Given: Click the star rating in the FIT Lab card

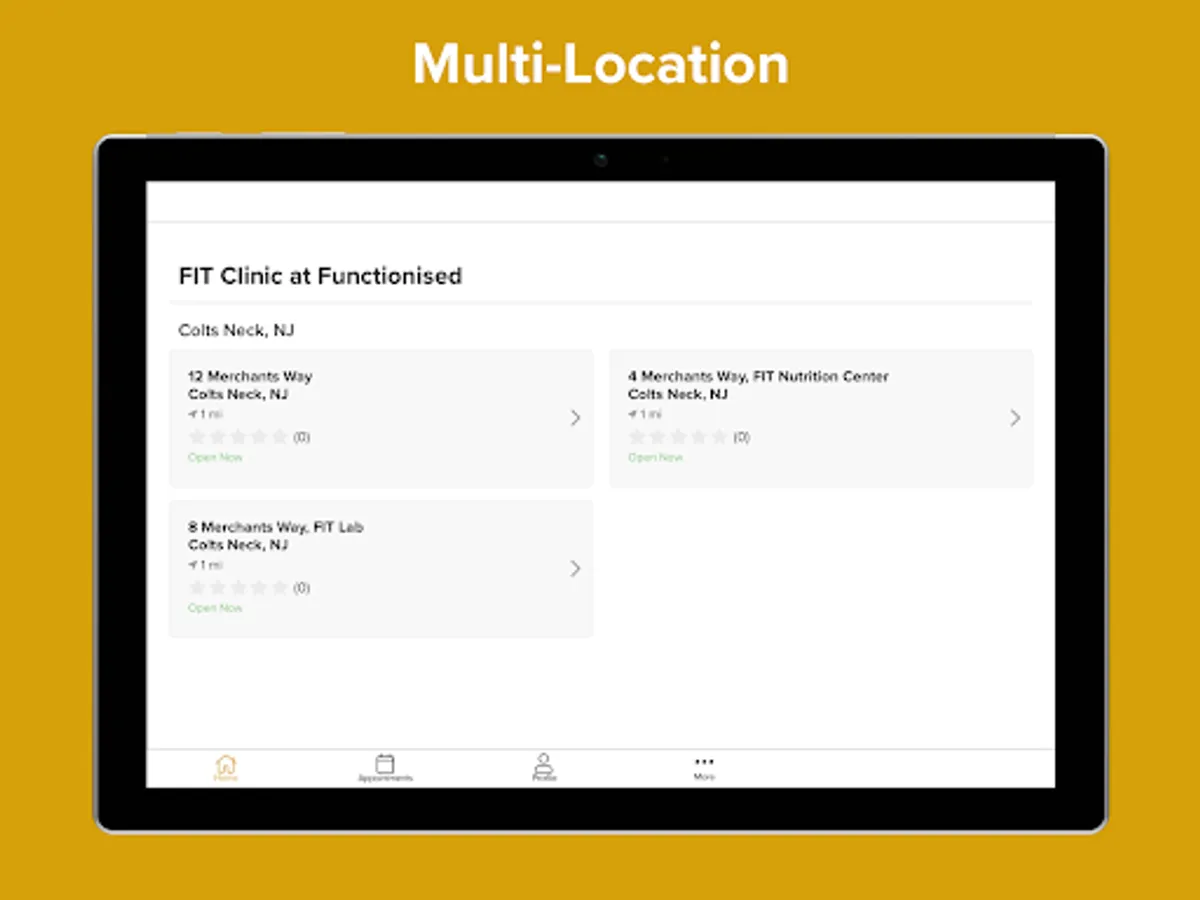Looking at the screenshot, I should point(238,587).
